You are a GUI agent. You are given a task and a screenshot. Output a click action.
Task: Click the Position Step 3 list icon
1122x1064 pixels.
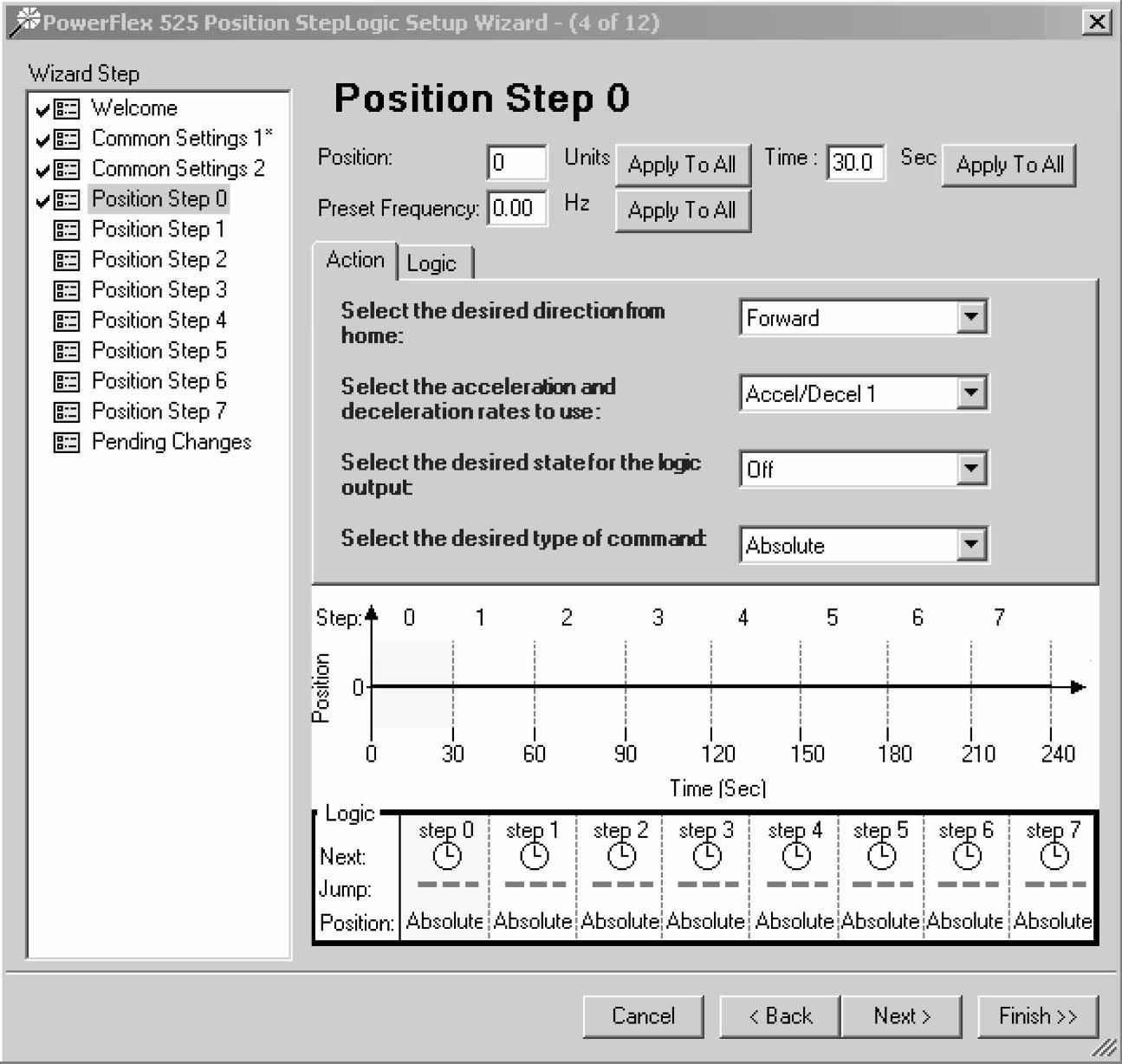pos(67,290)
